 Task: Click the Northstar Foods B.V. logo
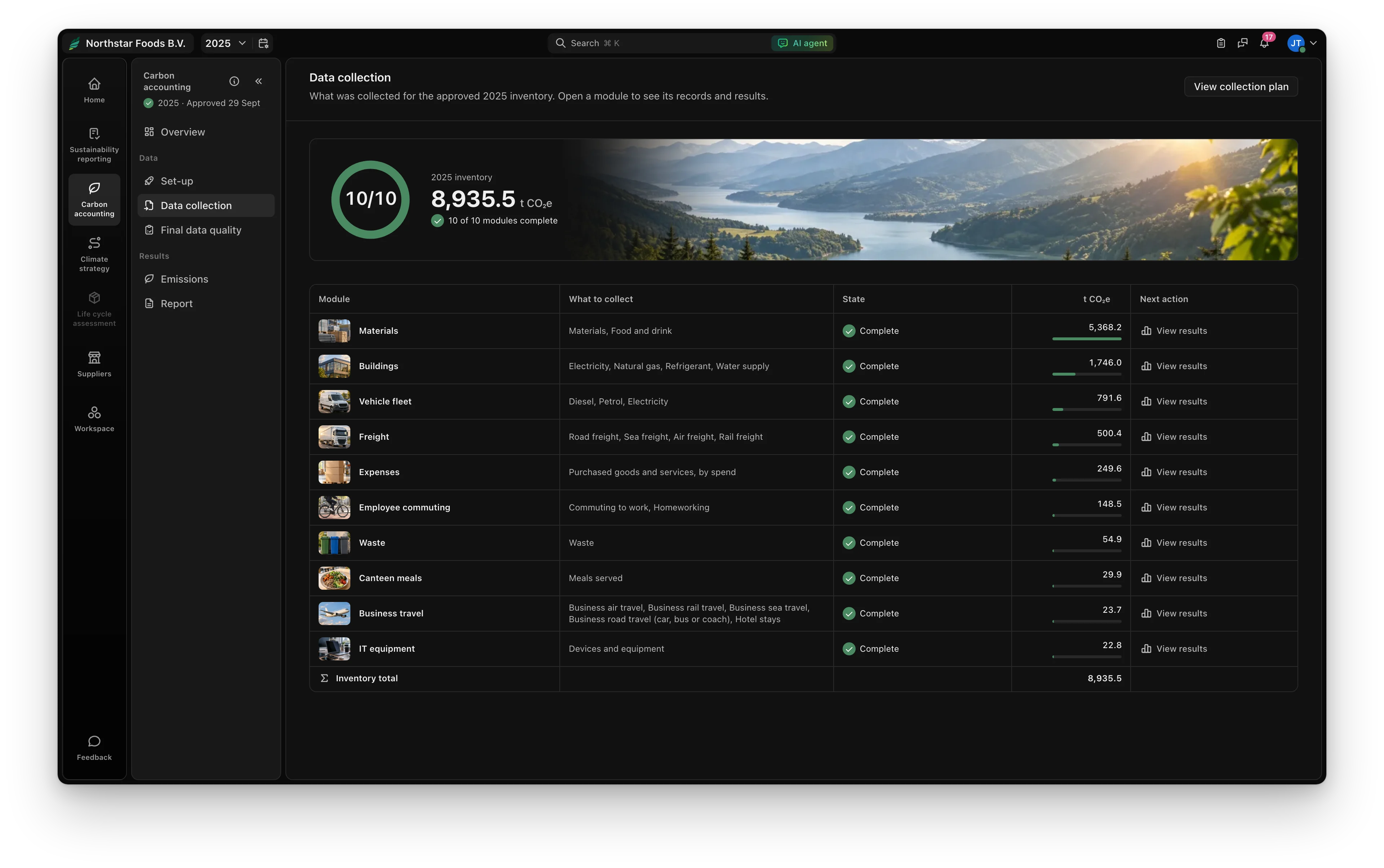(x=75, y=43)
